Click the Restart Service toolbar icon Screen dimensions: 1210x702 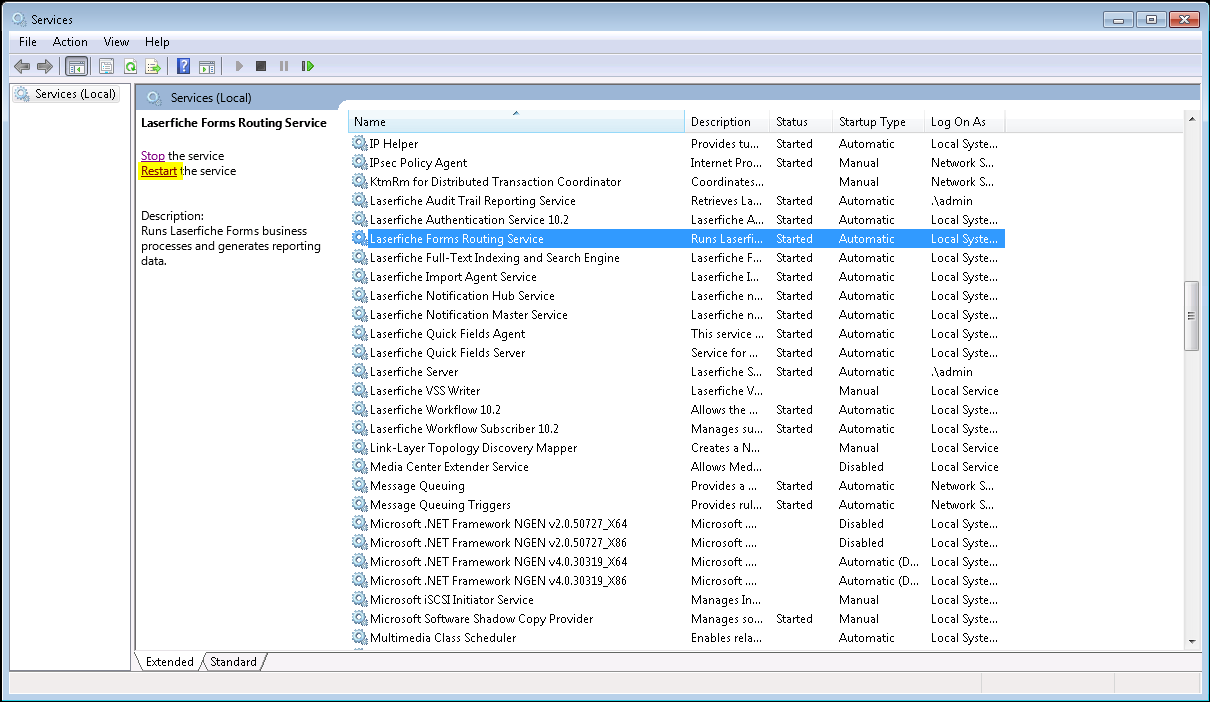(x=308, y=66)
